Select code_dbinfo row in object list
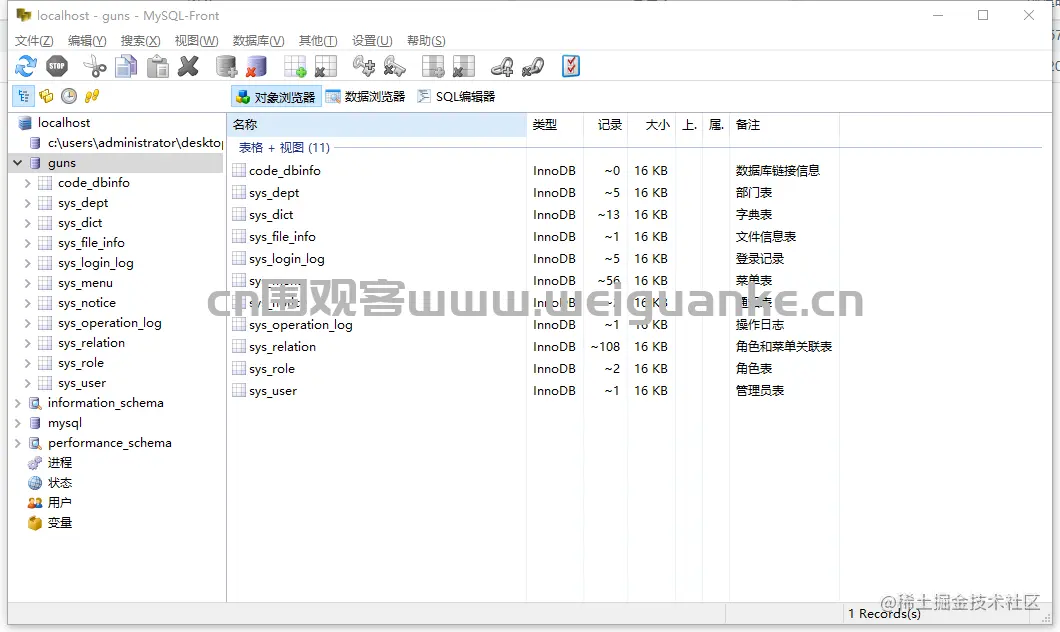The width and height of the screenshot is (1060, 632). tap(285, 171)
